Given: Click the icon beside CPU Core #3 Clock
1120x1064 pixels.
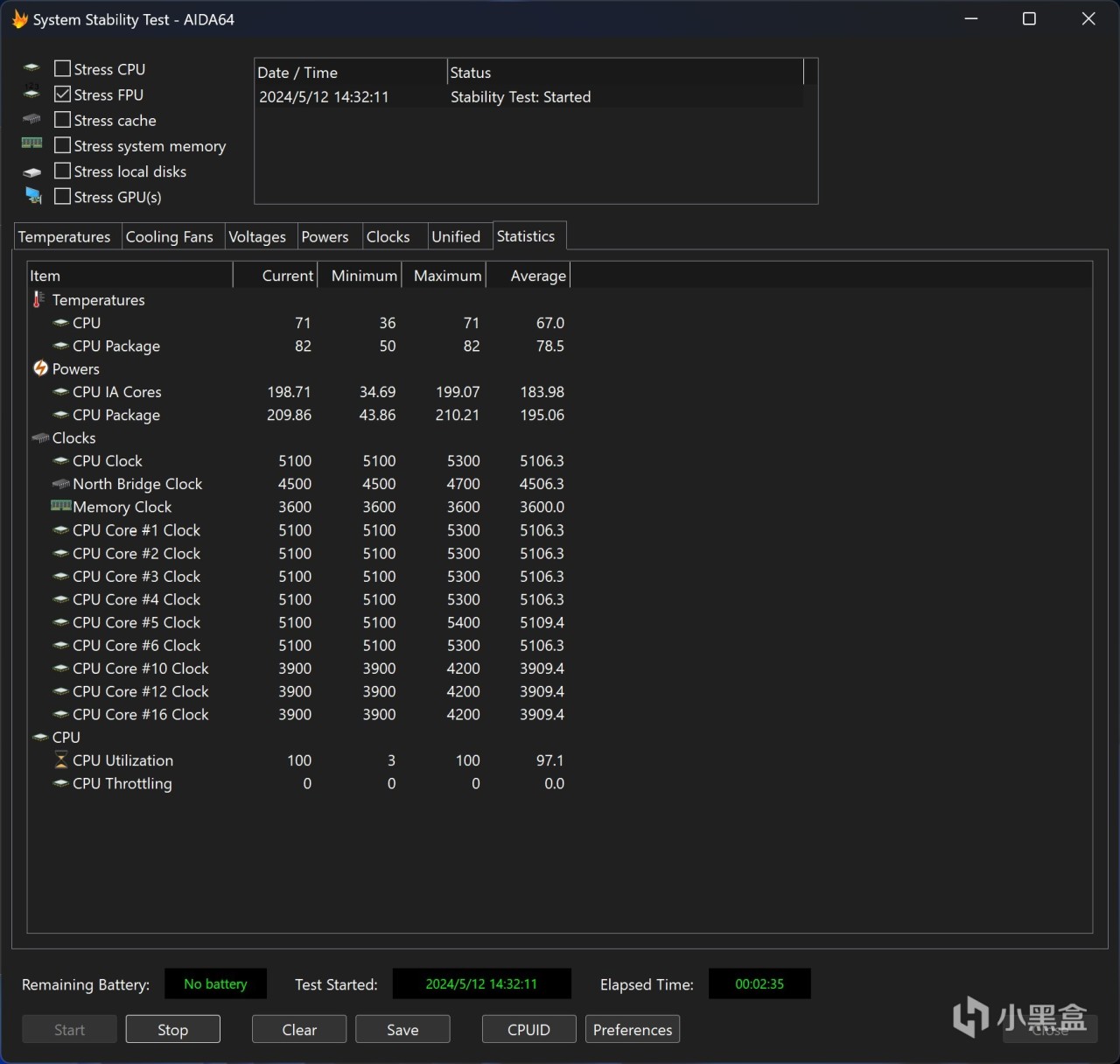Looking at the screenshot, I should (x=60, y=577).
